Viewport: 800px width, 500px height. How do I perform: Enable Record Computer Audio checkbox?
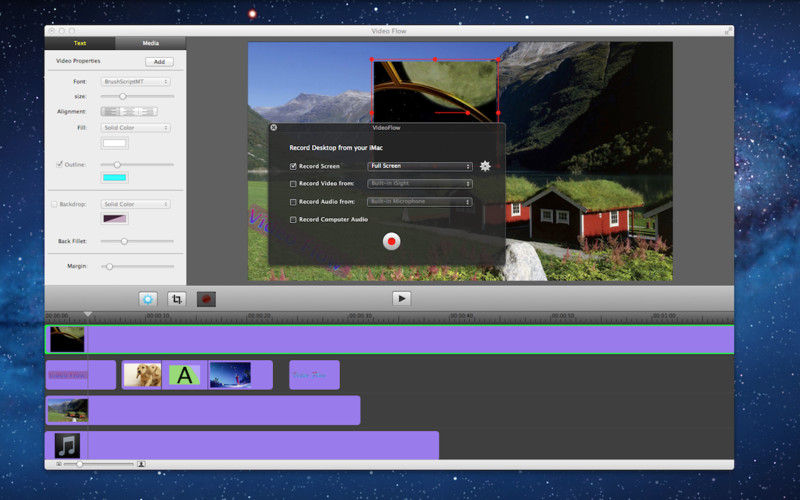293,220
